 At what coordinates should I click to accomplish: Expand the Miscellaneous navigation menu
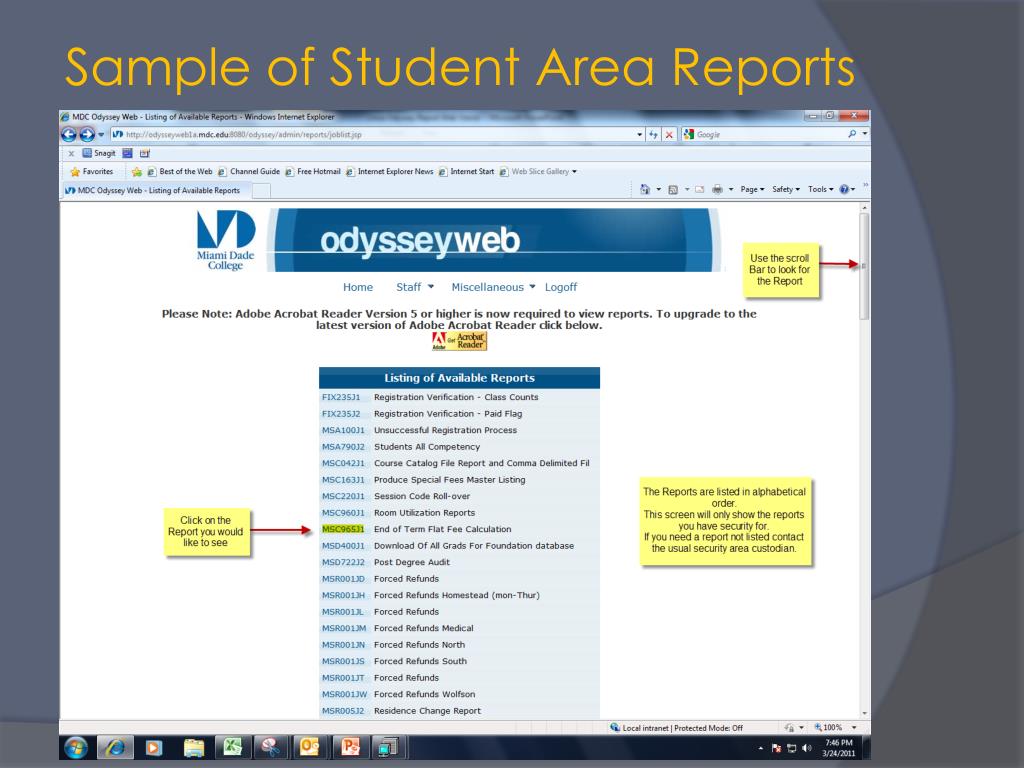493,287
